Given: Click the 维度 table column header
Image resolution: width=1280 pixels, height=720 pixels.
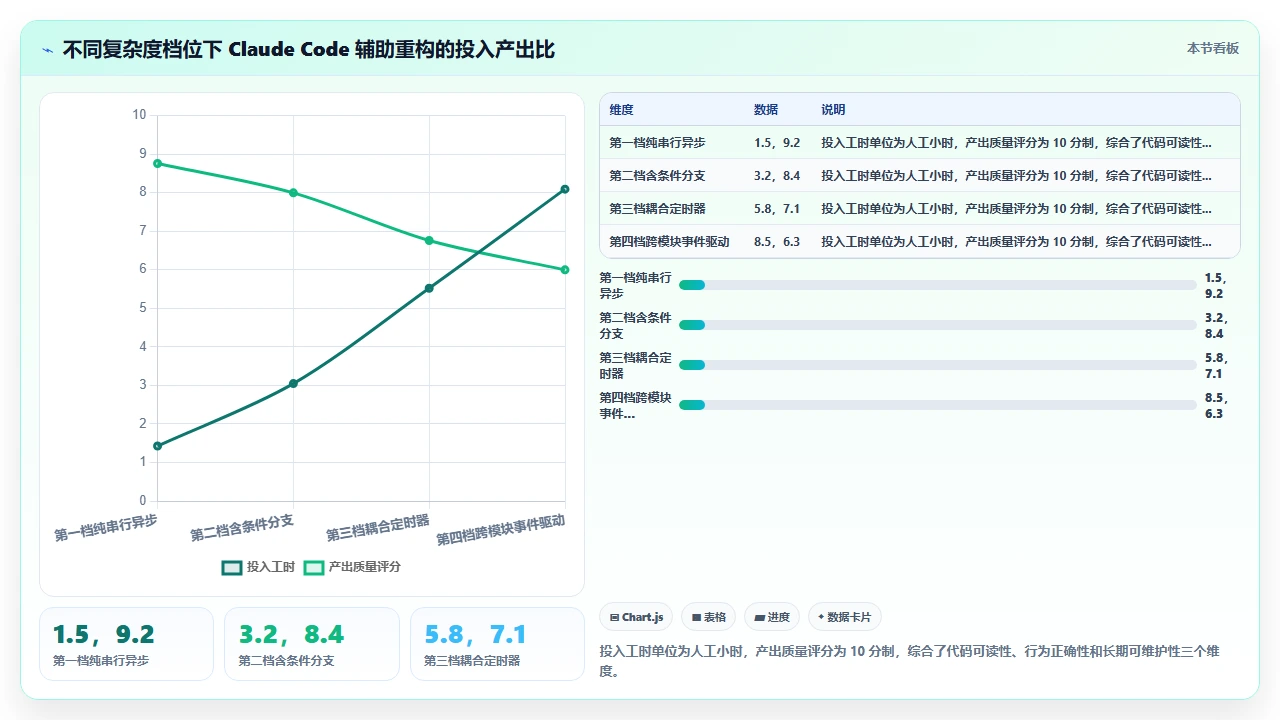Looking at the screenshot, I should coord(672,110).
